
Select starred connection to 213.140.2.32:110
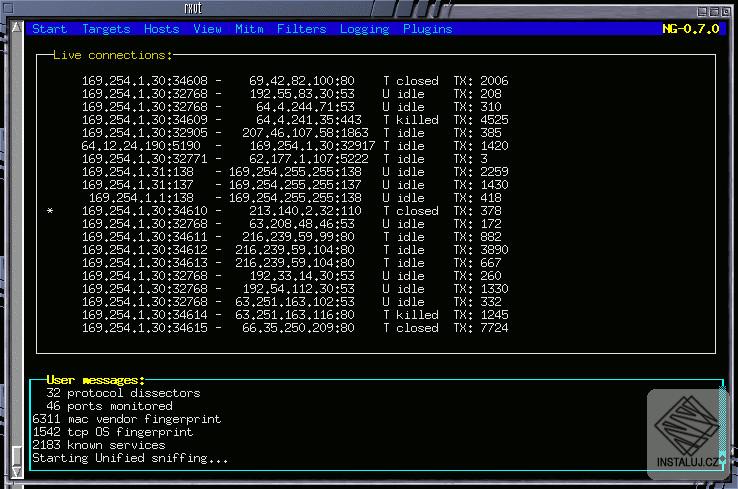(274, 211)
